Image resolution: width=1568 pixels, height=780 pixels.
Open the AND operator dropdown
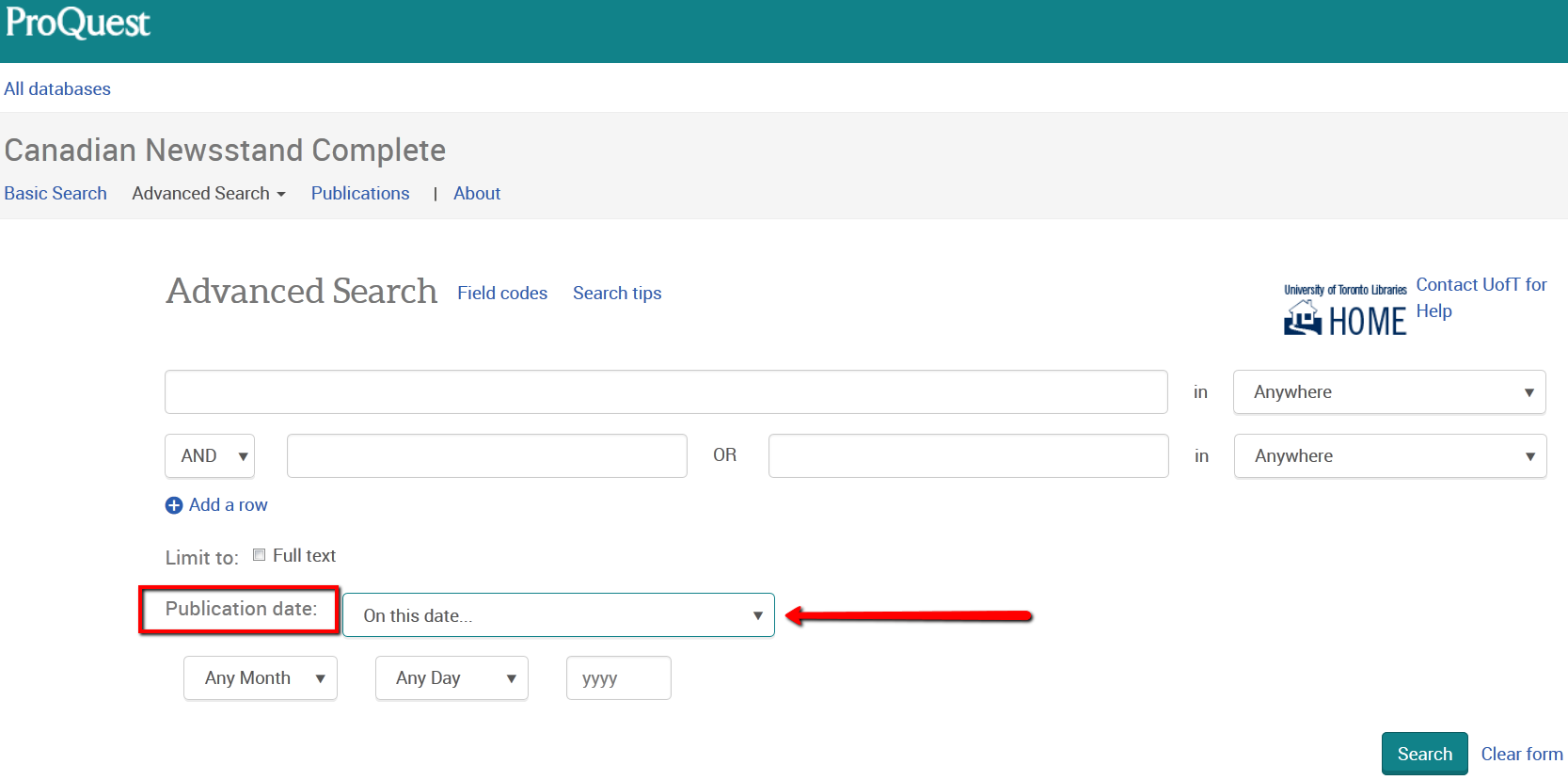tap(210, 455)
